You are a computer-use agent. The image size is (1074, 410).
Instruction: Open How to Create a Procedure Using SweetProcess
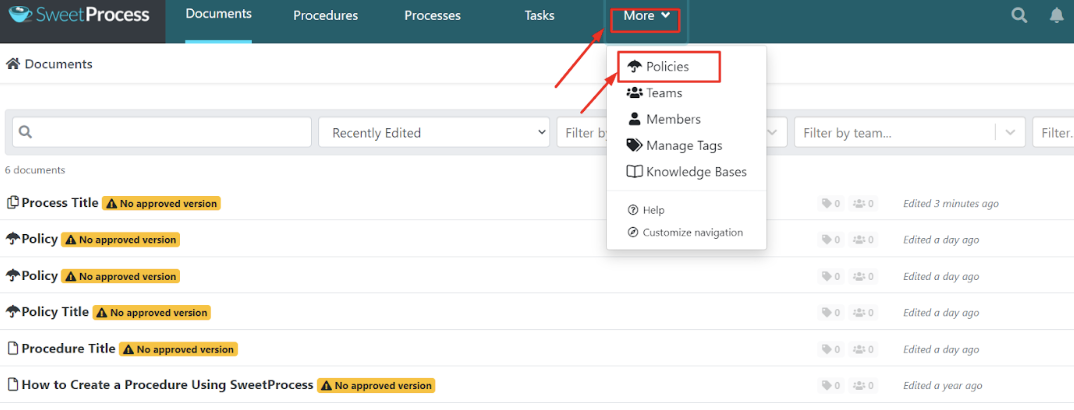(x=168, y=385)
